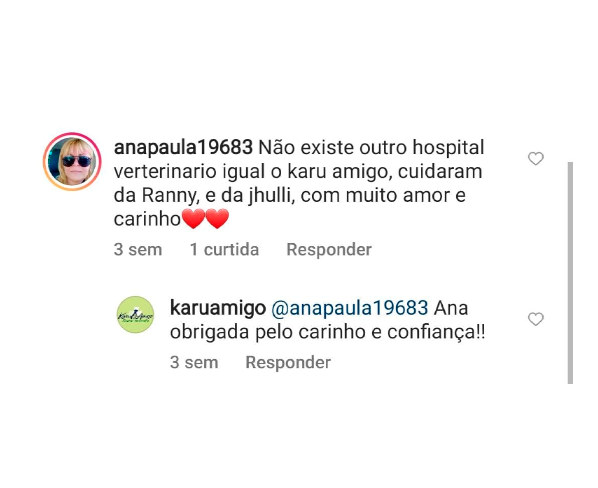Open the anapaula19683 username in bold
The height and width of the screenshot is (488, 598).
[x=183, y=148]
